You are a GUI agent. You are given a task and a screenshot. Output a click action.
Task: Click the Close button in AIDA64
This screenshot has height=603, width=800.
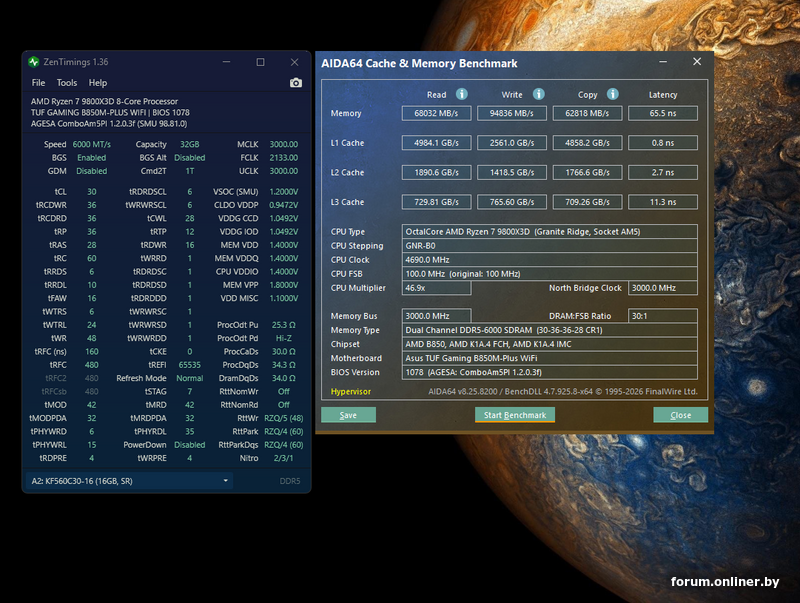[680, 415]
